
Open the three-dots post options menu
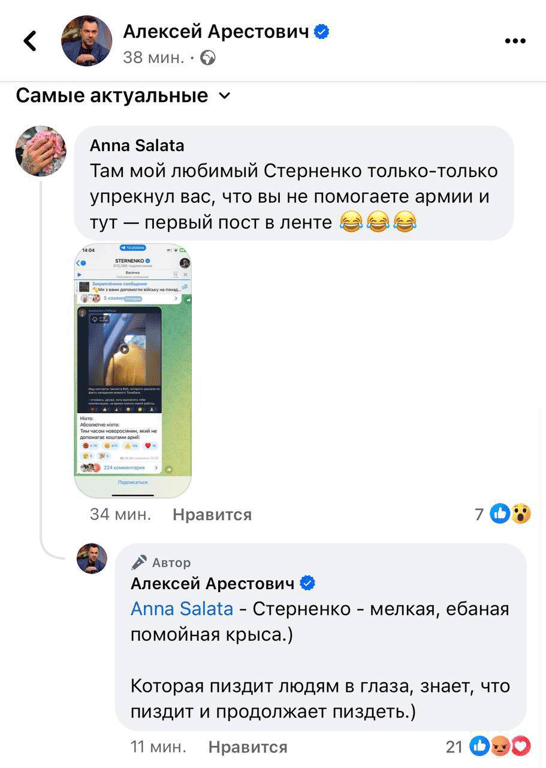[x=515, y=41]
